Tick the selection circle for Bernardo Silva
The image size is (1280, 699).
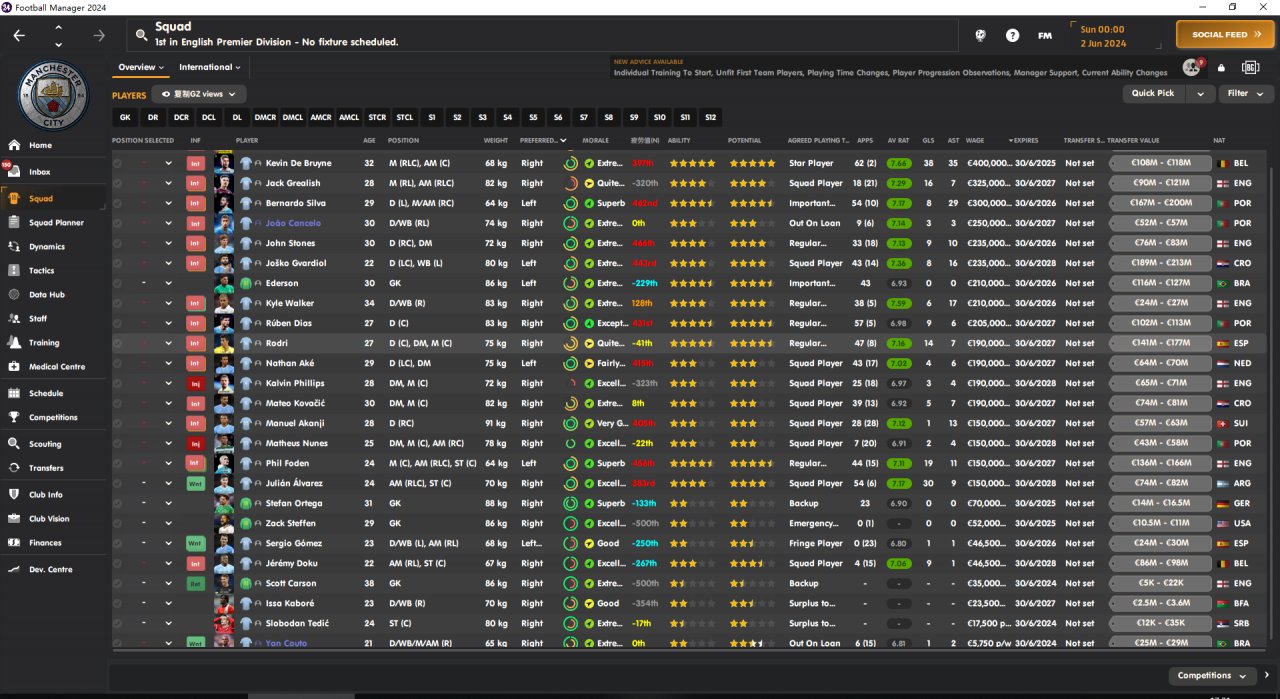[x=118, y=203]
